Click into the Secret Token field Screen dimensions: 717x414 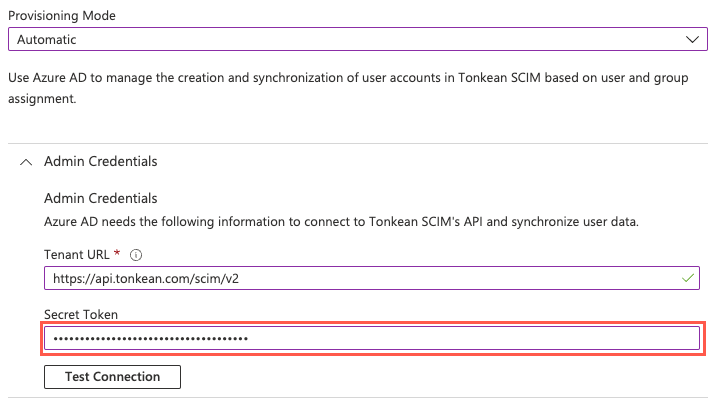point(450,338)
